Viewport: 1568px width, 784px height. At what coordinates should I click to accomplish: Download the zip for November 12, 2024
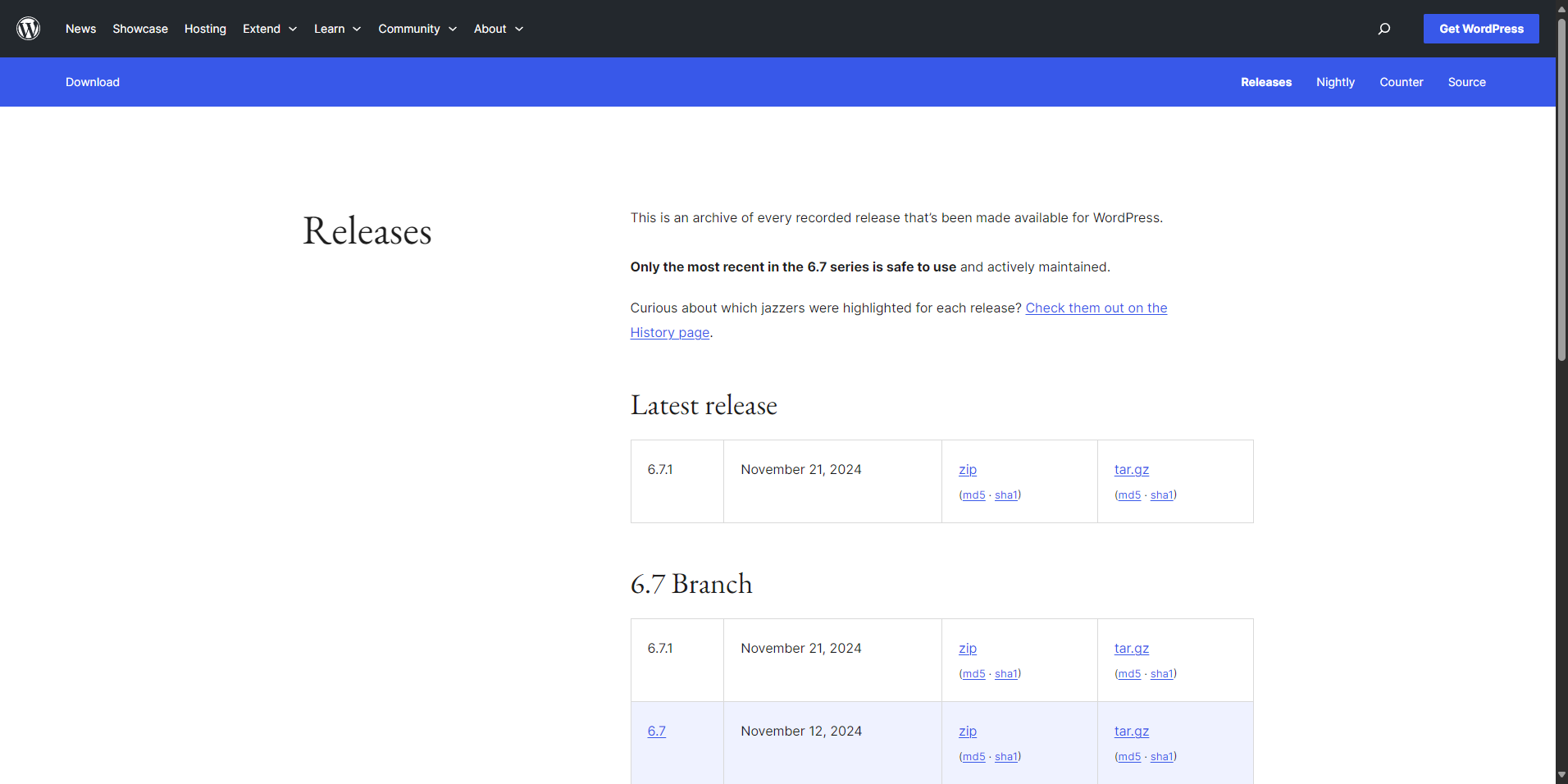tap(968, 732)
